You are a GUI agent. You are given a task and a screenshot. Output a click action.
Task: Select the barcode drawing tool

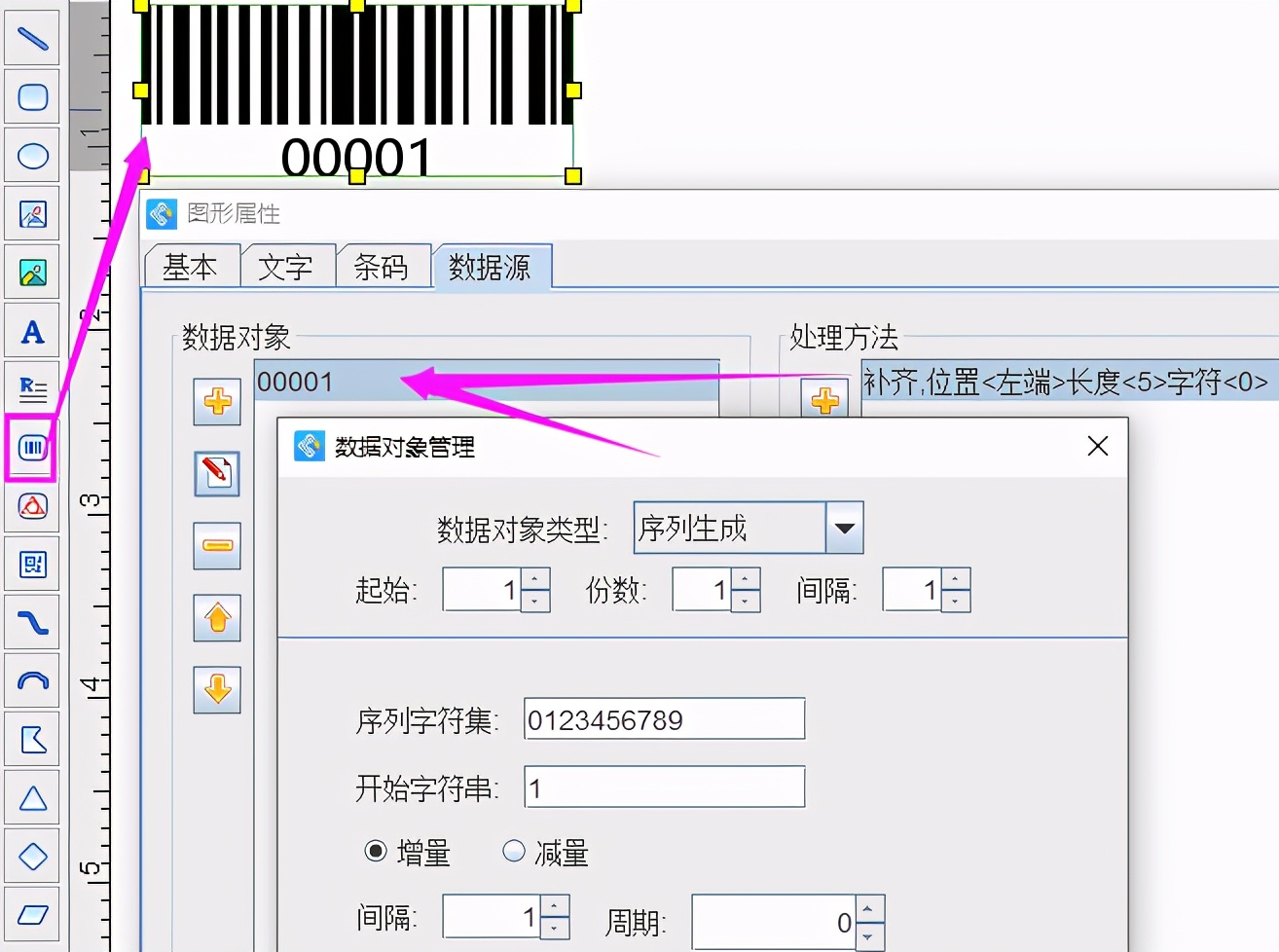pyautogui.click(x=32, y=448)
